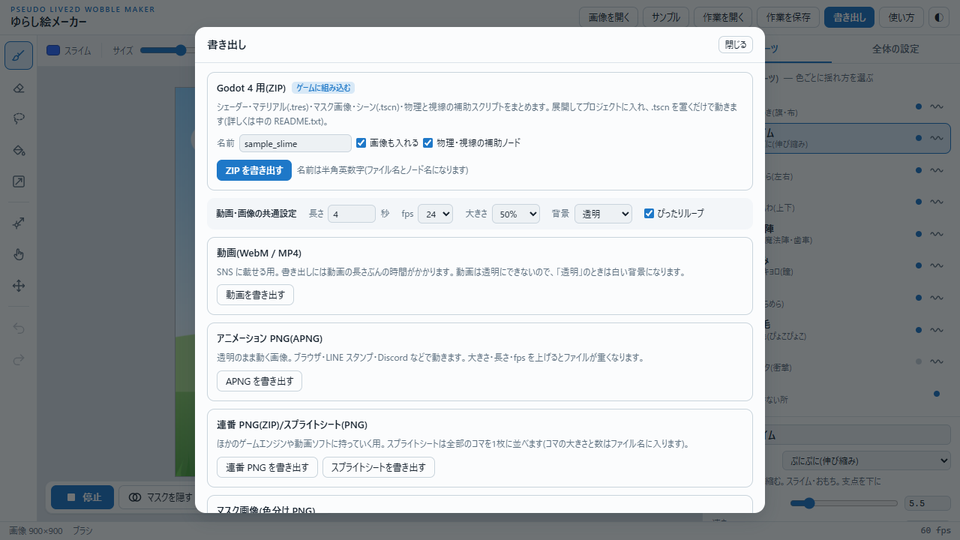Select the Lasso tool
Screen dimensions: 960x540
18,119
